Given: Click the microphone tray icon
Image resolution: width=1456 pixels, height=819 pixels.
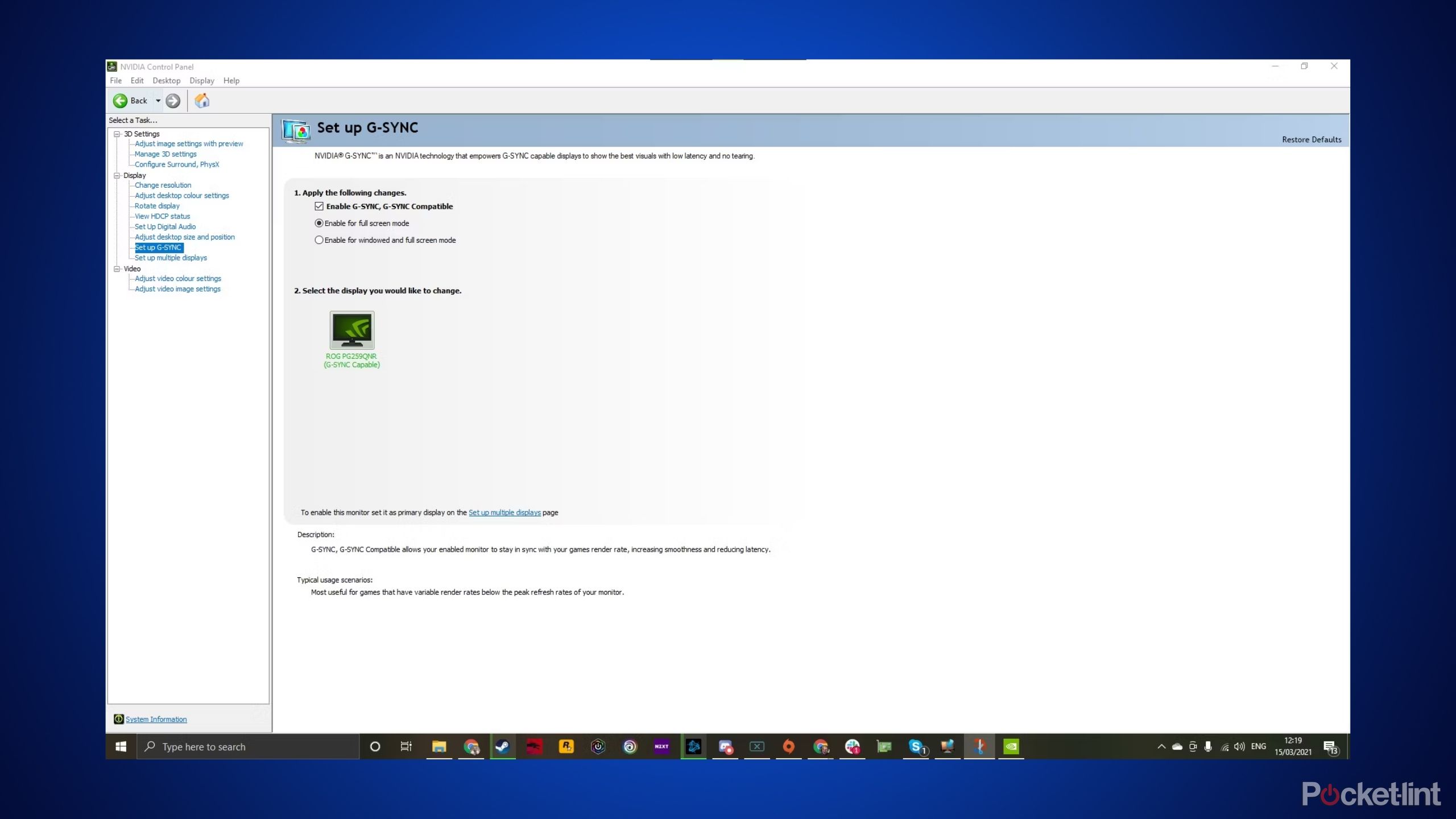Looking at the screenshot, I should (1208, 747).
